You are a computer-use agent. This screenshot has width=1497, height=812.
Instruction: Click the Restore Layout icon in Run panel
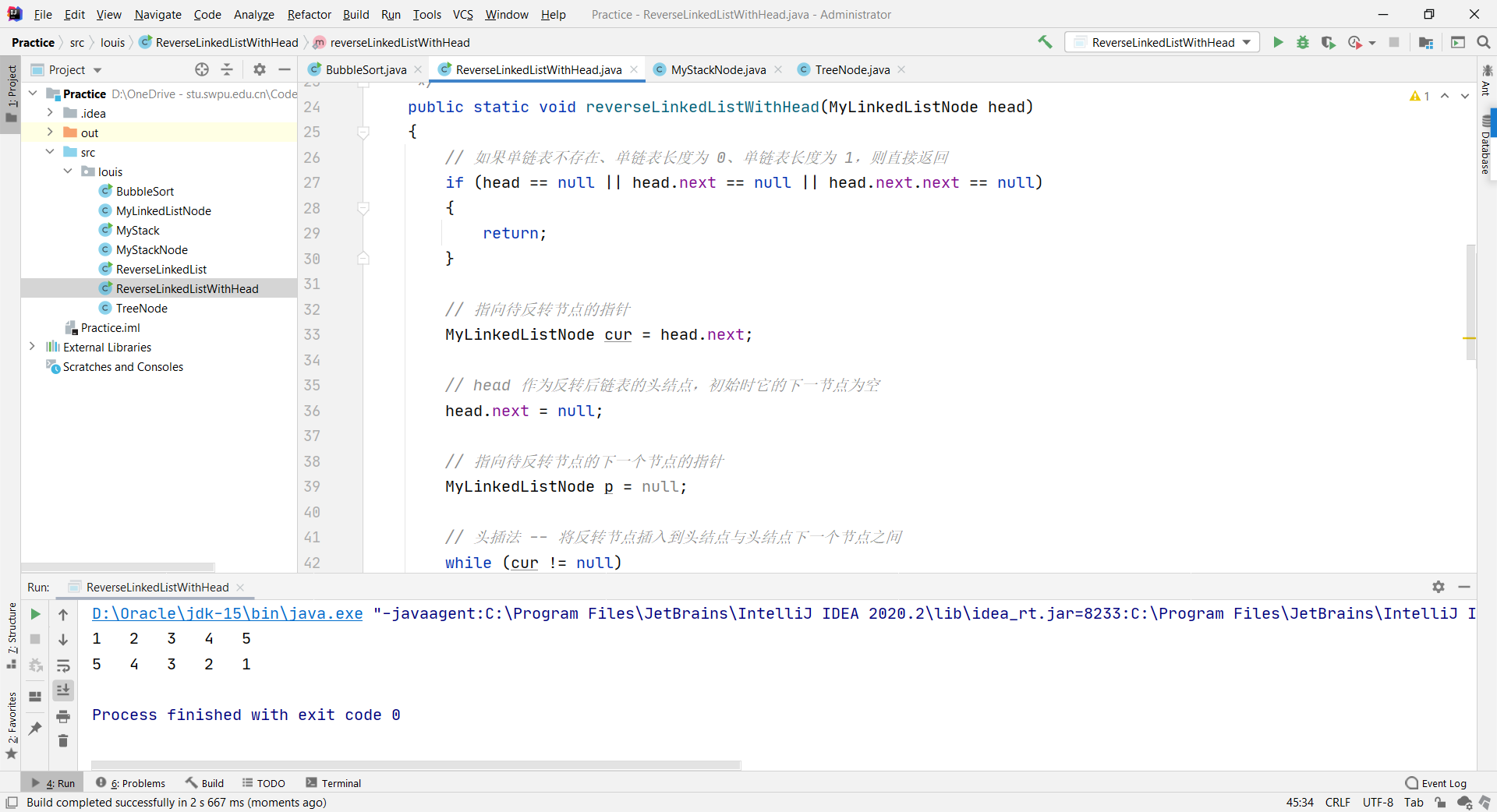click(35, 697)
